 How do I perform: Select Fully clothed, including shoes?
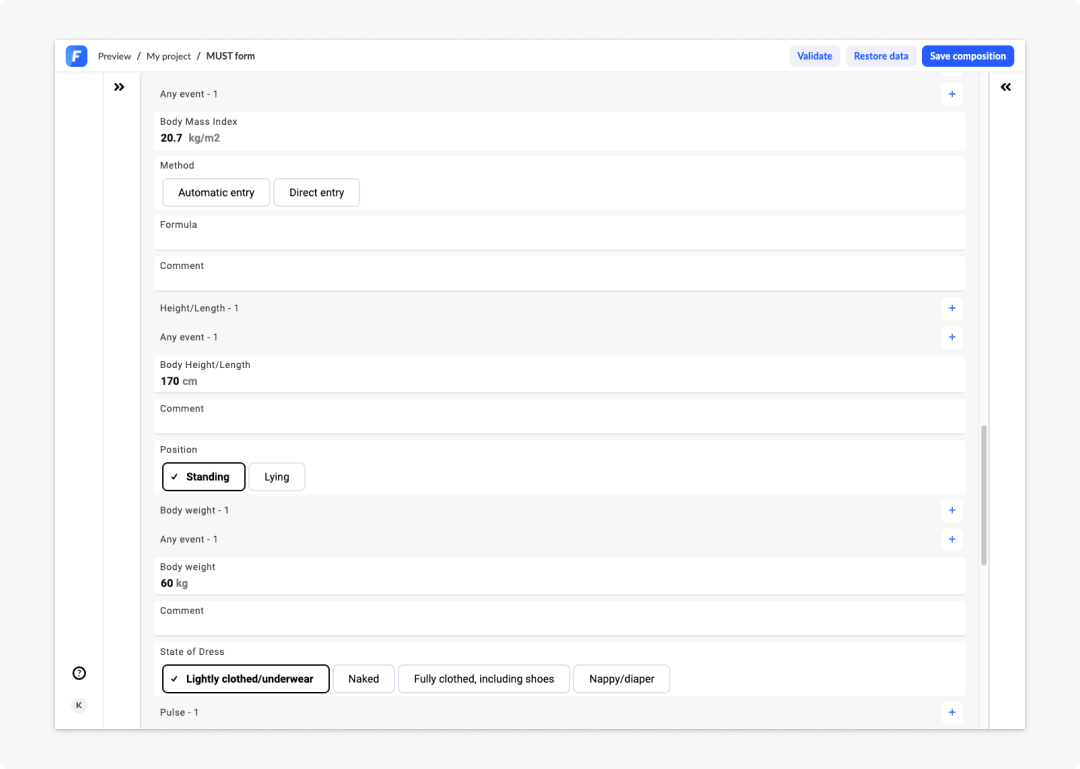tap(484, 679)
